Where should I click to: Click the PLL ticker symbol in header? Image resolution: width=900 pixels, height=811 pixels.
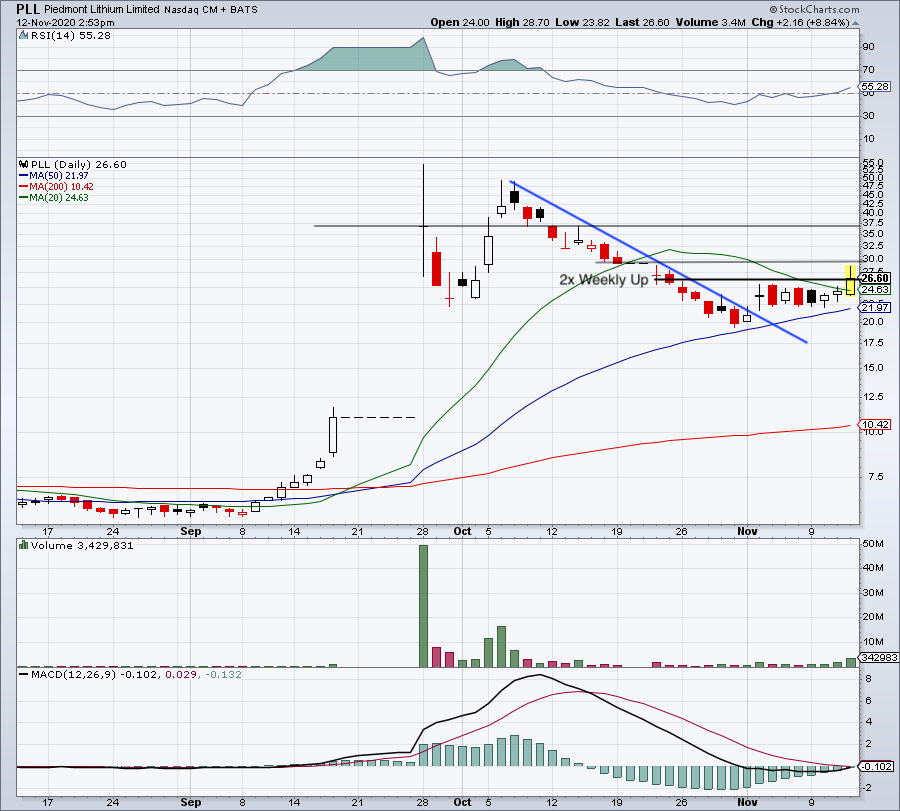pos(28,9)
